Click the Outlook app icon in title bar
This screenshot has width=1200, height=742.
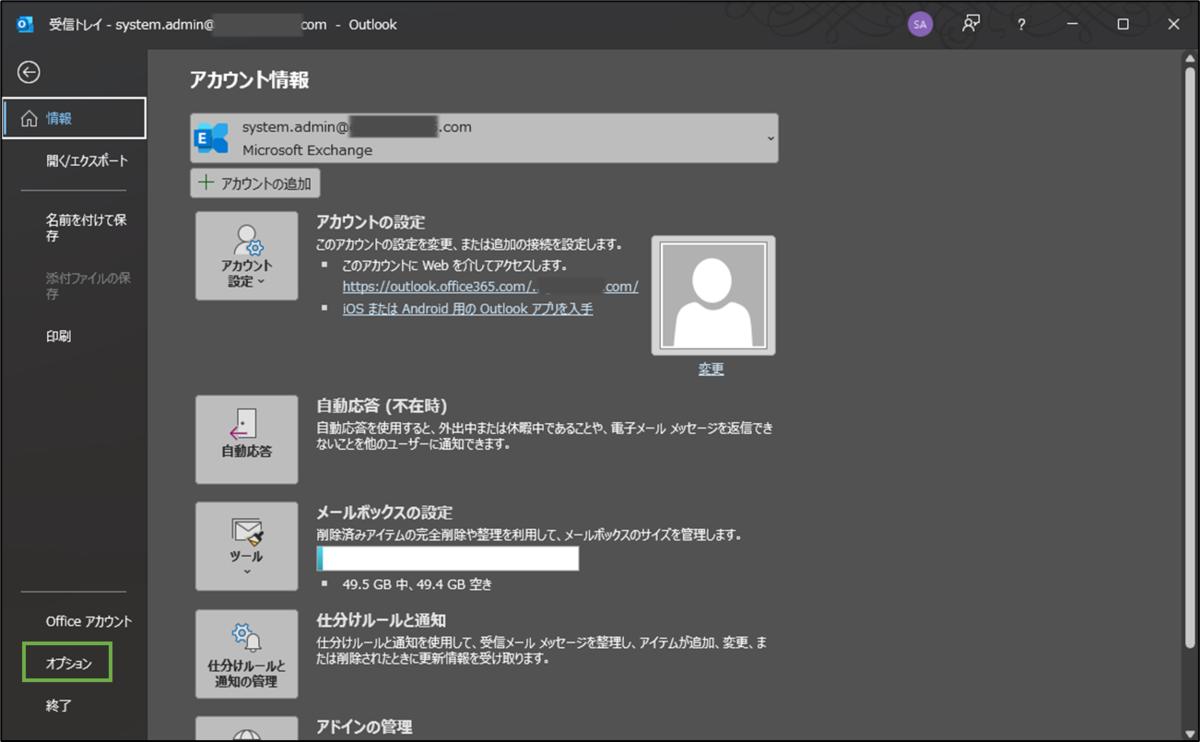click(x=26, y=25)
